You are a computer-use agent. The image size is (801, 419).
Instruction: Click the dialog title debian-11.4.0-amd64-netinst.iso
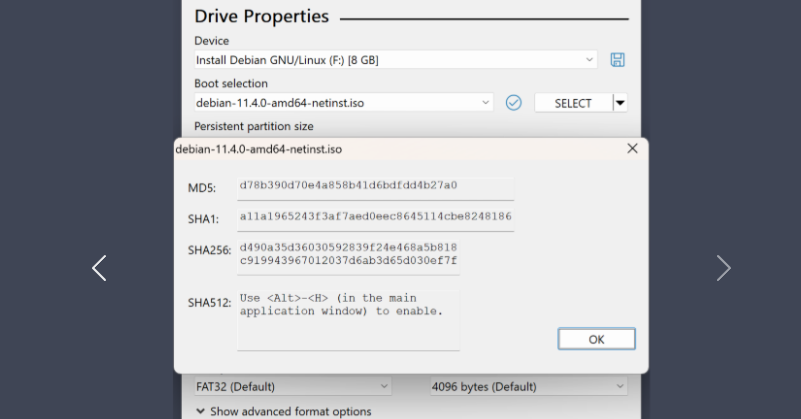coord(258,149)
